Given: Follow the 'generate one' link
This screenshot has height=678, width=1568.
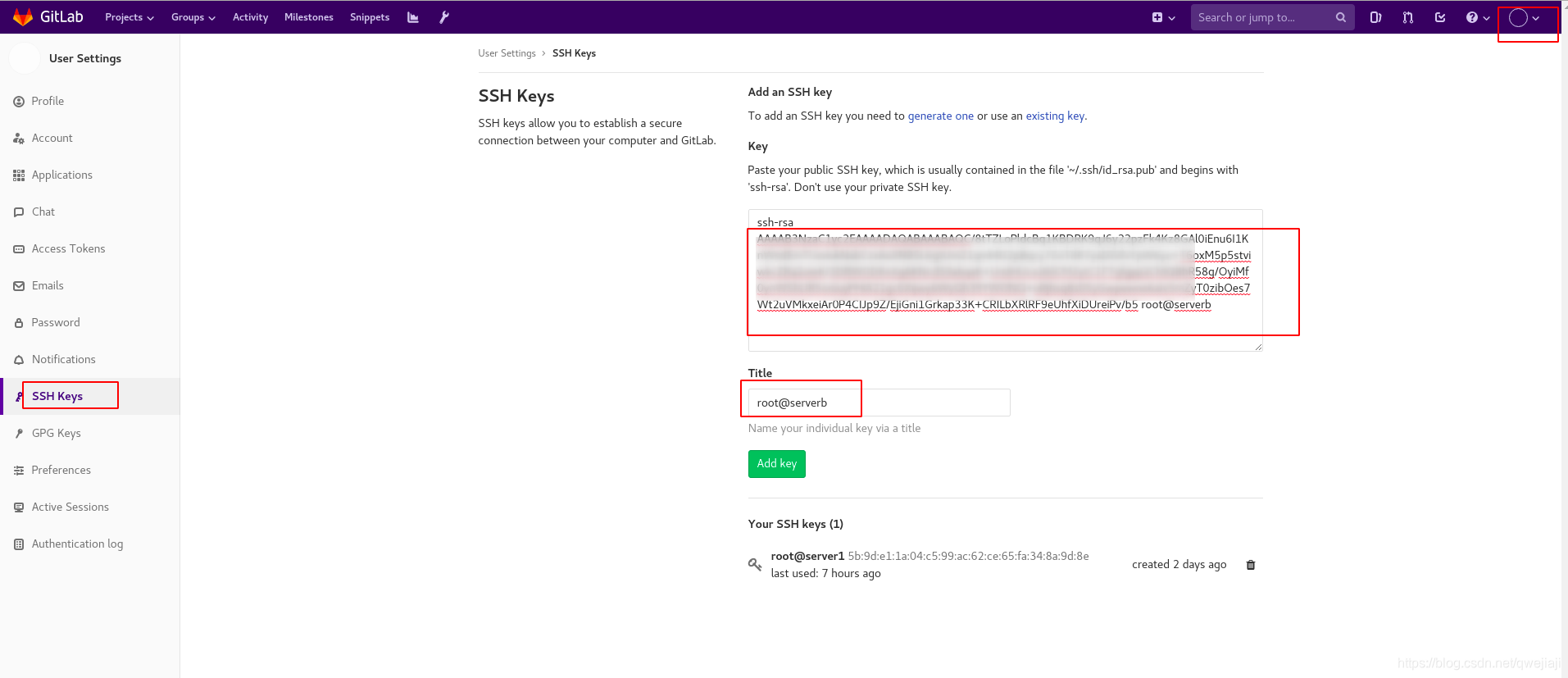Looking at the screenshot, I should click(940, 116).
